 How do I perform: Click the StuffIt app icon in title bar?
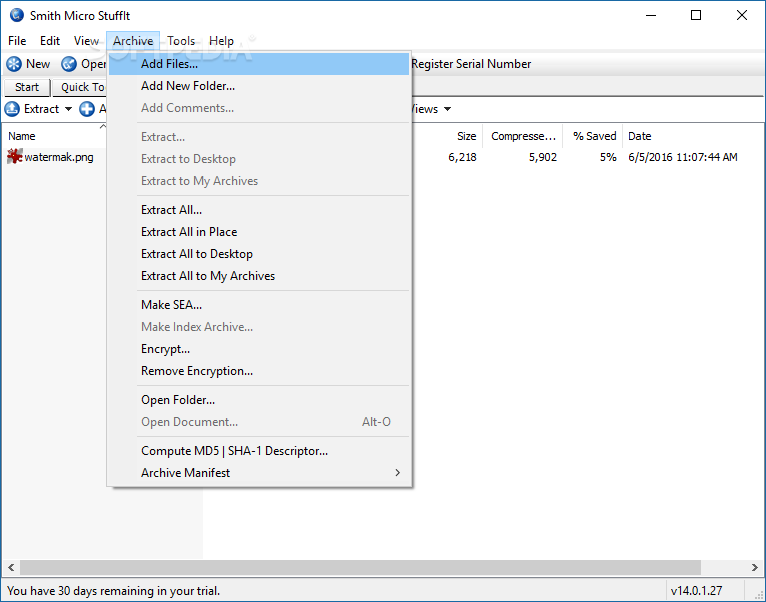pyautogui.click(x=17, y=15)
